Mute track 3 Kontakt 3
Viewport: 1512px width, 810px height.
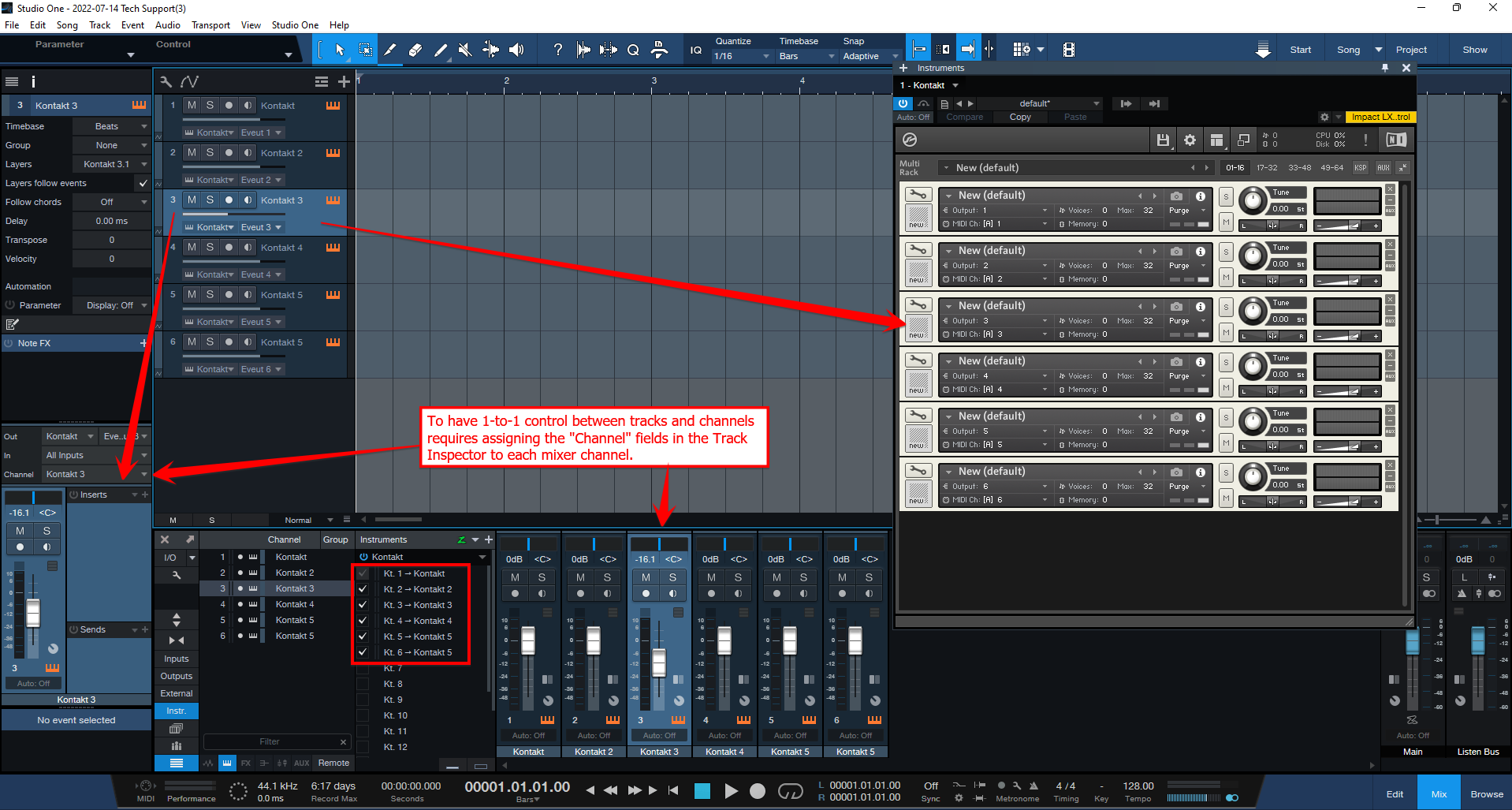[191, 200]
